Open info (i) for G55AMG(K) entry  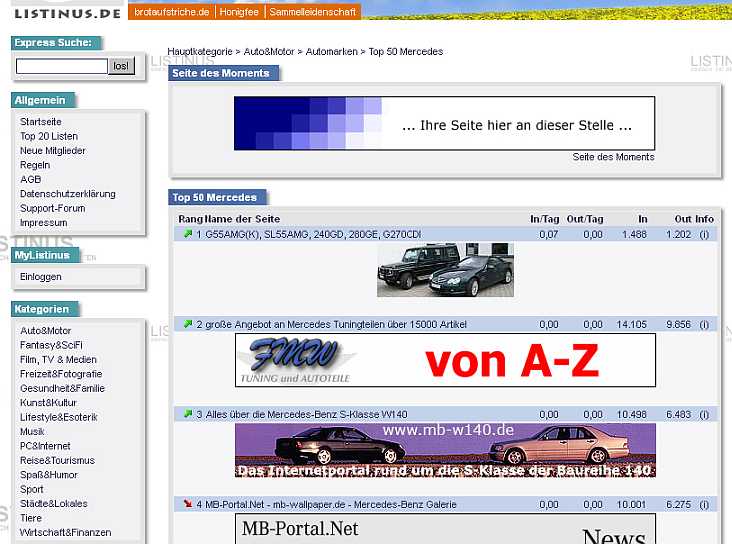[x=704, y=234]
